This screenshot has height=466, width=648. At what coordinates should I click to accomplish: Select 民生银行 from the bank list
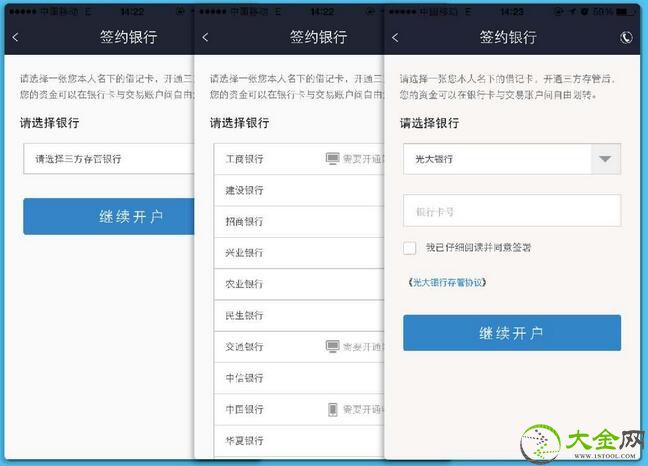pos(299,316)
